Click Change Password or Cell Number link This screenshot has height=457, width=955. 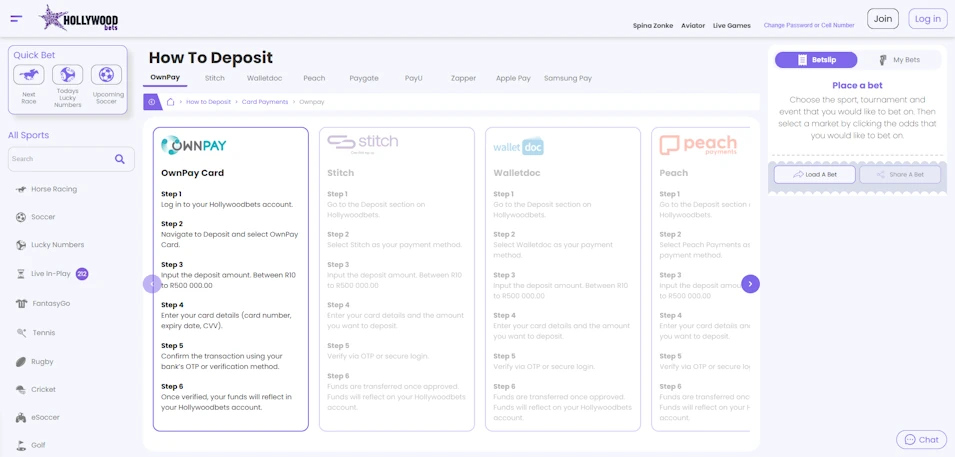[x=809, y=26]
